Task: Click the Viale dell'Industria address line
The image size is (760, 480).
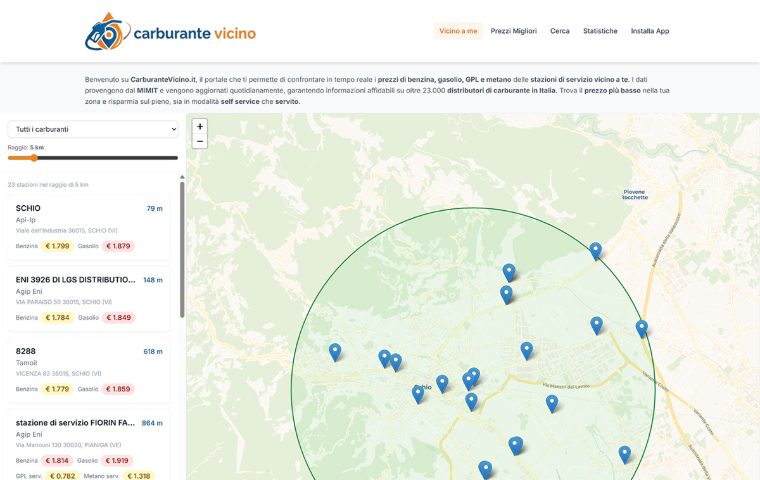Action: (66, 230)
